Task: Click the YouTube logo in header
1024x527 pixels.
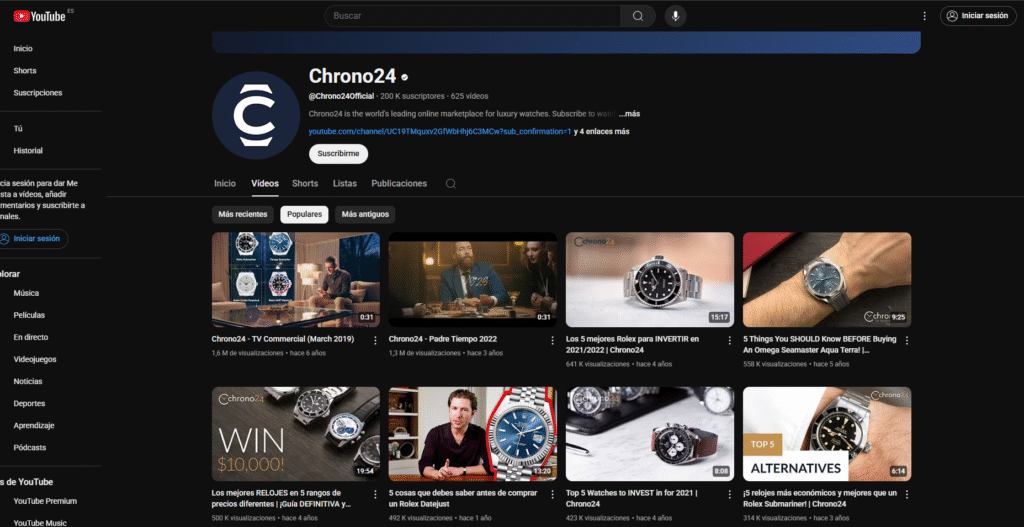Action: click(39, 16)
